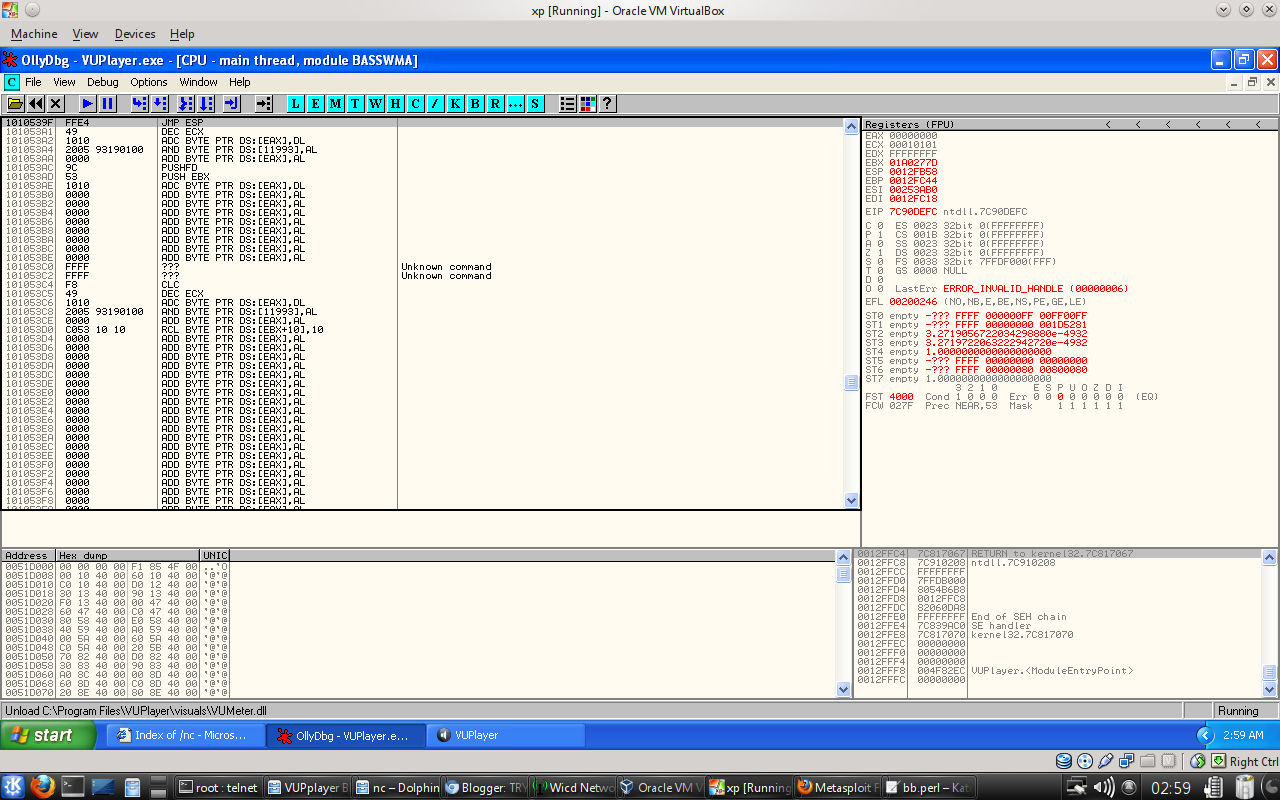Show Patches with the slash icon
The height and width of the screenshot is (800, 1280).
click(x=436, y=103)
